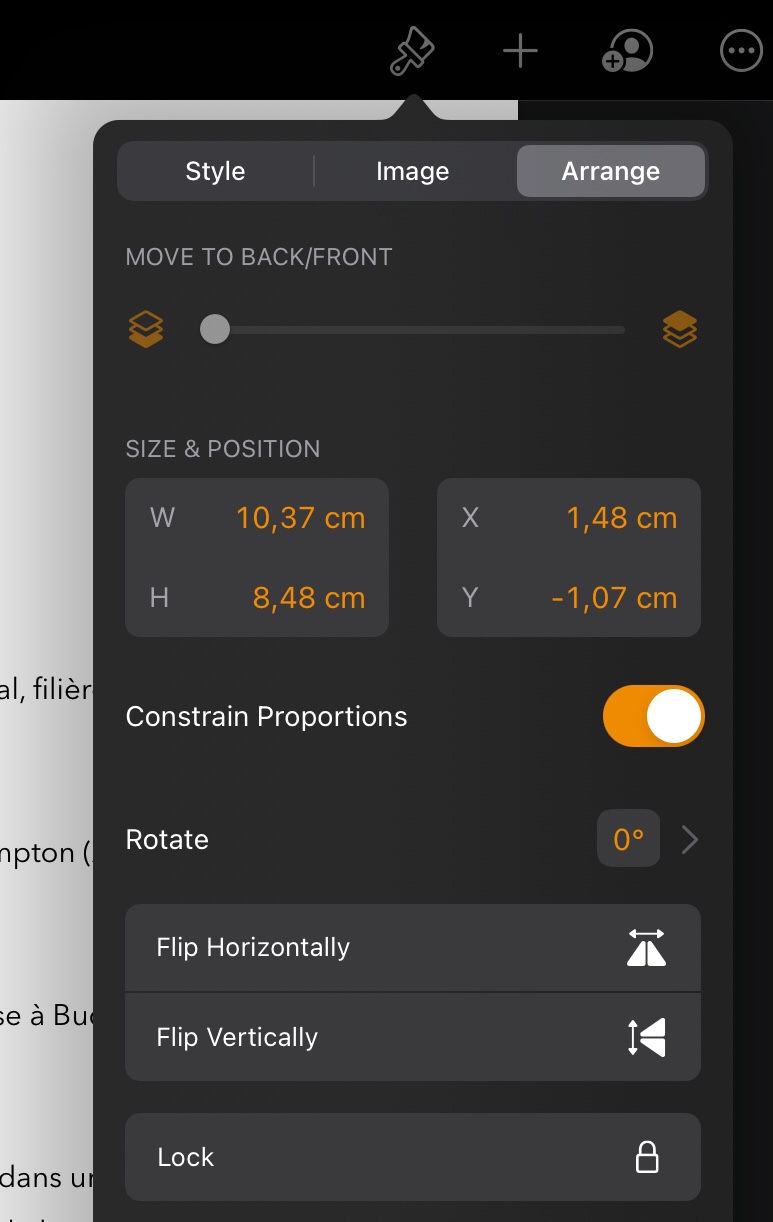Tap the Flip Vertically mirror icon
Screen dimensions: 773x1222
pos(646,1037)
